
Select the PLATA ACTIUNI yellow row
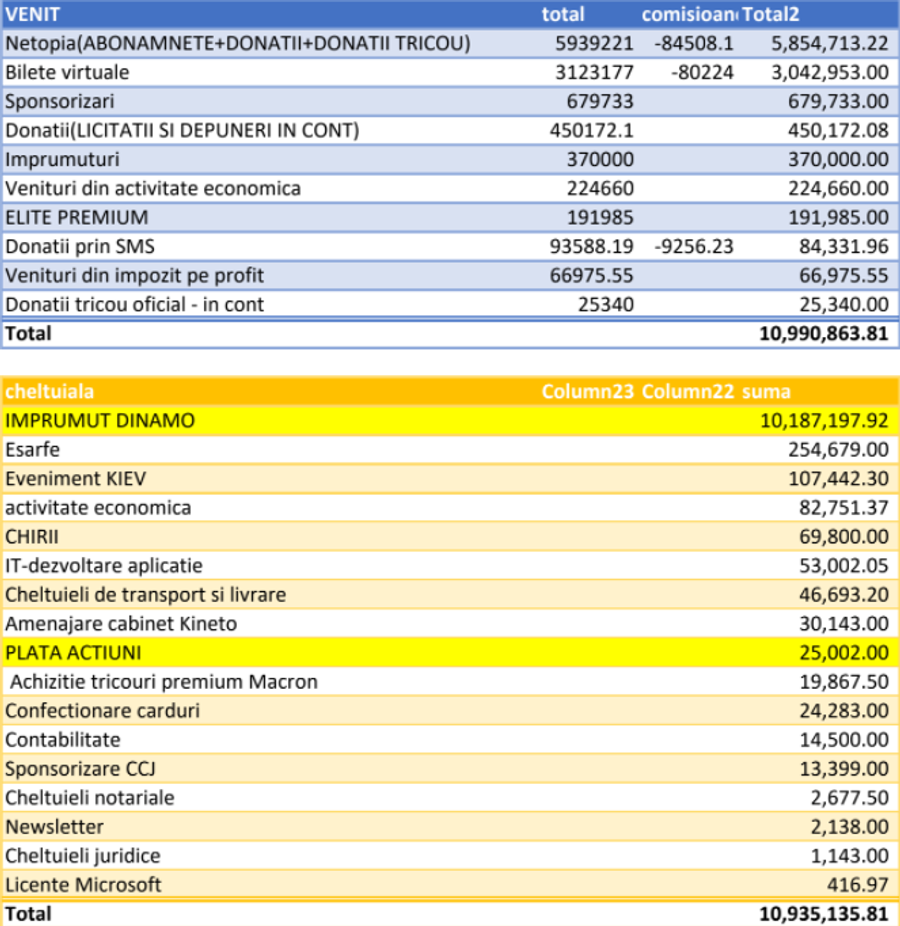click(x=451, y=653)
